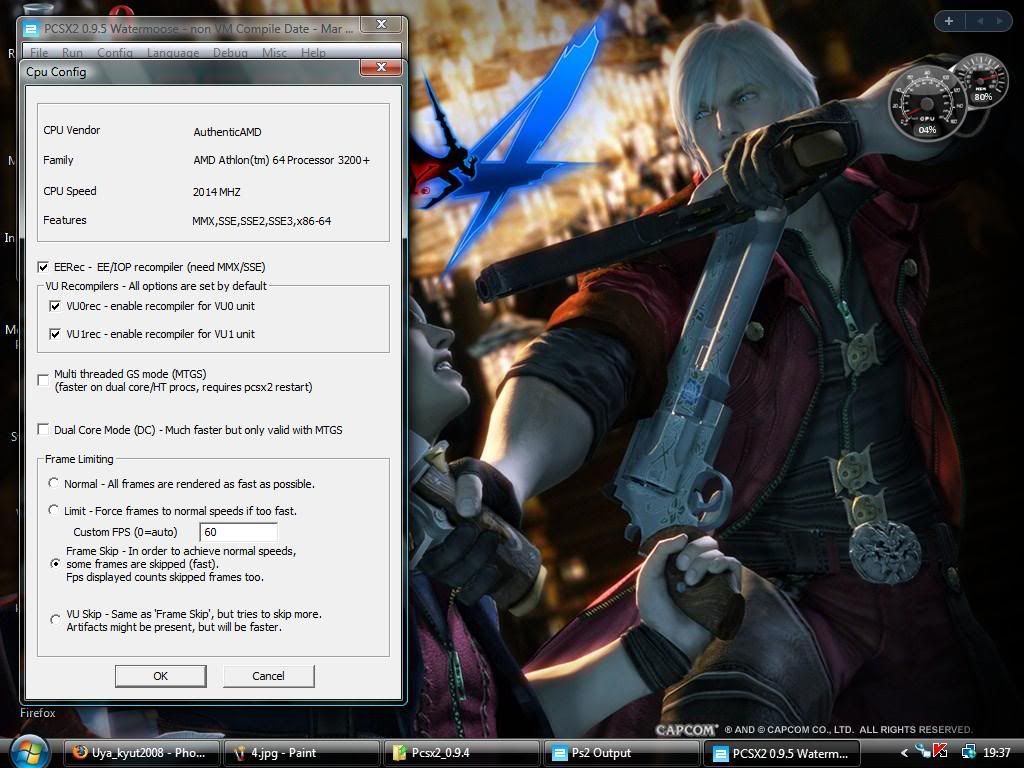Enable Multi threaded GS mode (MTGS)
The width and height of the screenshot is (1024, 768).
[43, 380]
